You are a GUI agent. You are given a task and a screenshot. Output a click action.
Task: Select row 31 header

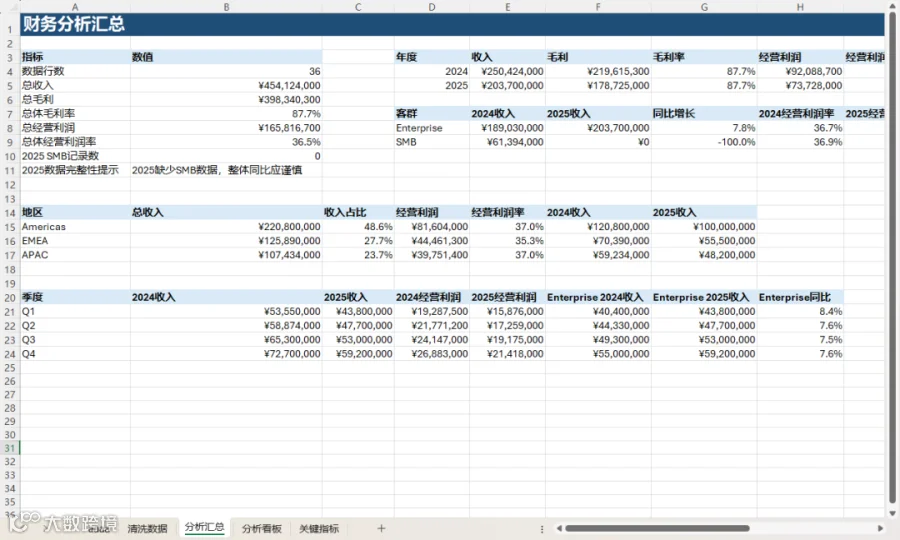(x=10, y=448)
